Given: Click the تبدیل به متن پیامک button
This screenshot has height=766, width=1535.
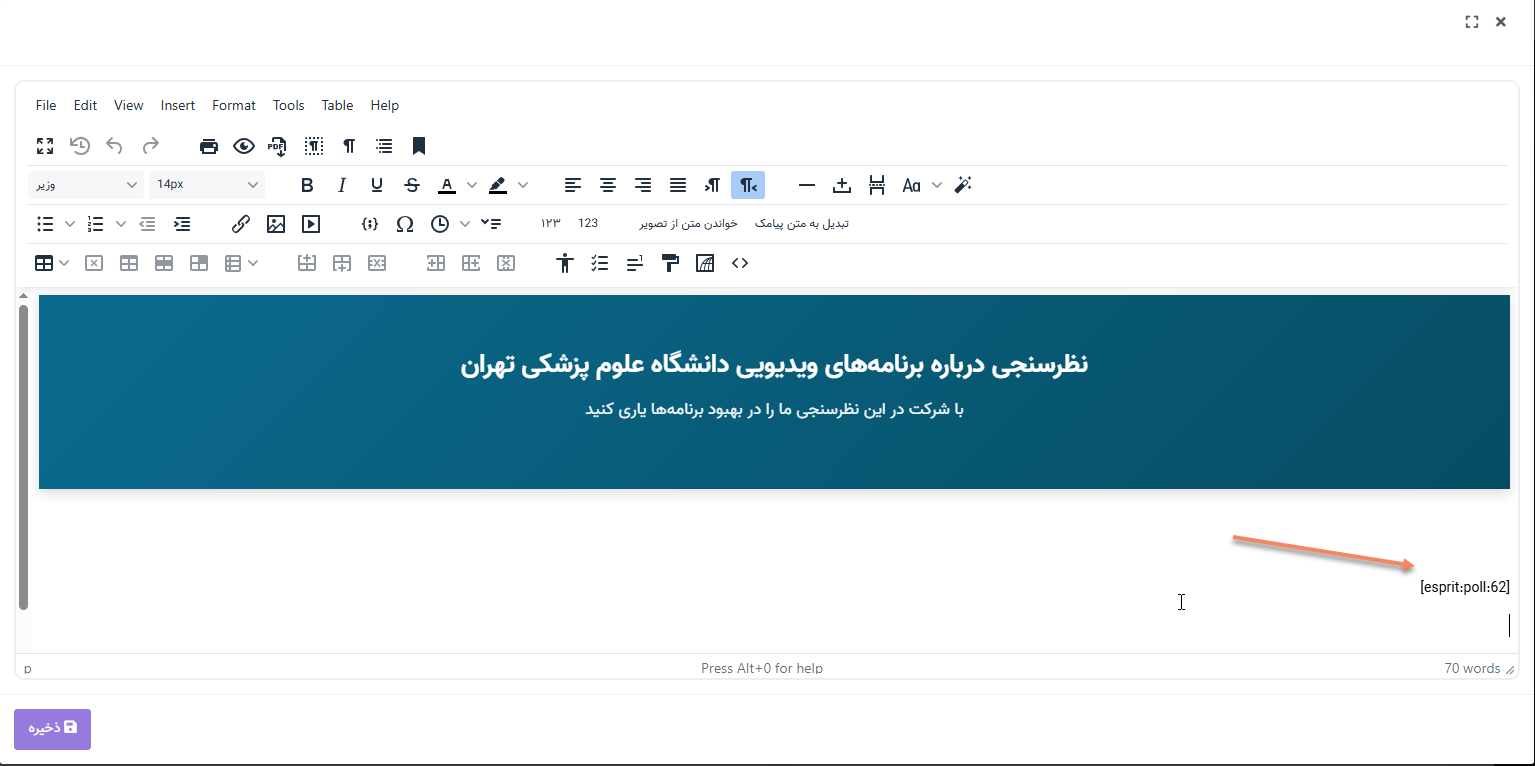Looking at the screenshot, I should click(801, 224).
